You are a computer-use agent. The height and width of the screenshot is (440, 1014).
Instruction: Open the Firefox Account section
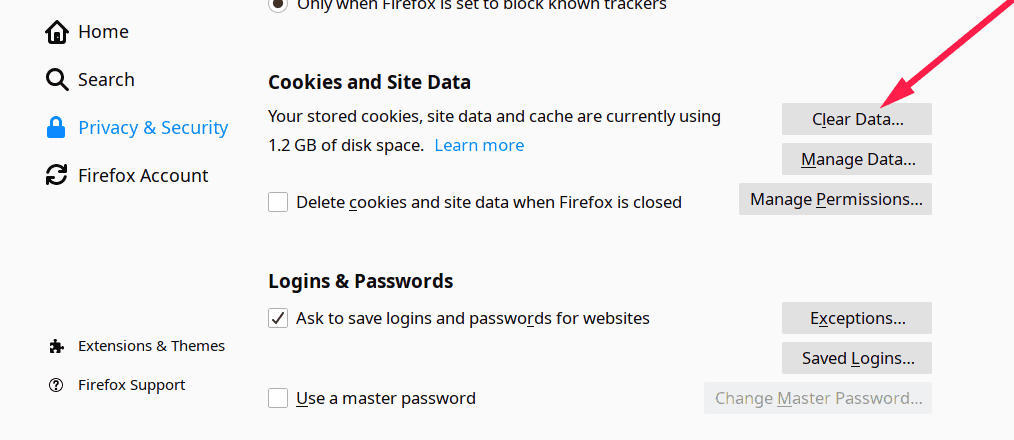coord(143,176)
